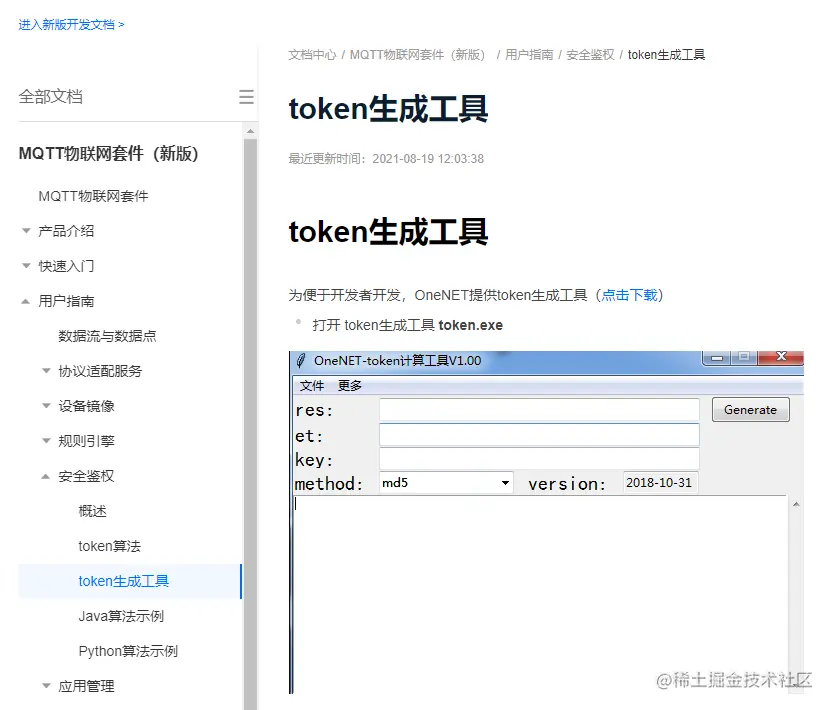
Task: Click the et input field
Action: 539,435
